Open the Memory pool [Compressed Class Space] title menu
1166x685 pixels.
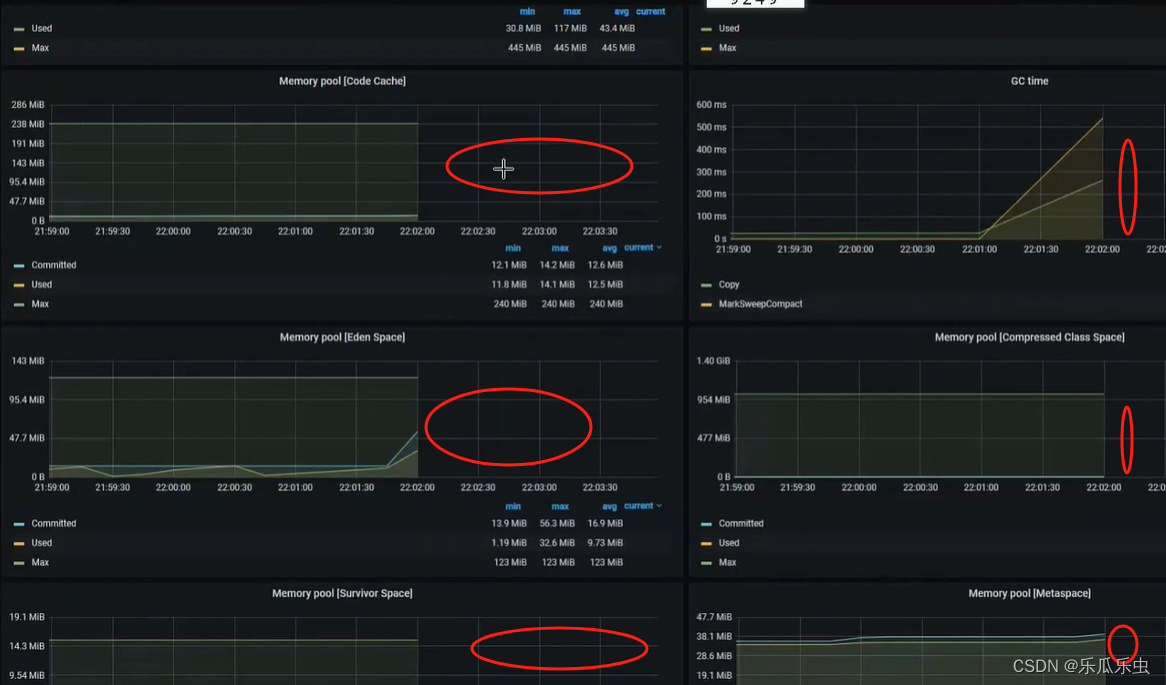1029,337
